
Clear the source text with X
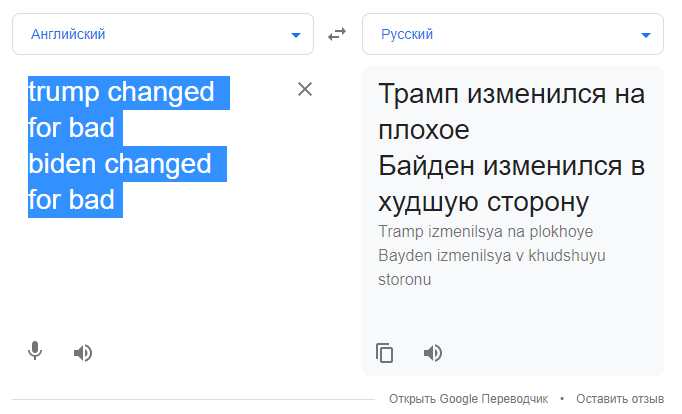click(305, 89)
